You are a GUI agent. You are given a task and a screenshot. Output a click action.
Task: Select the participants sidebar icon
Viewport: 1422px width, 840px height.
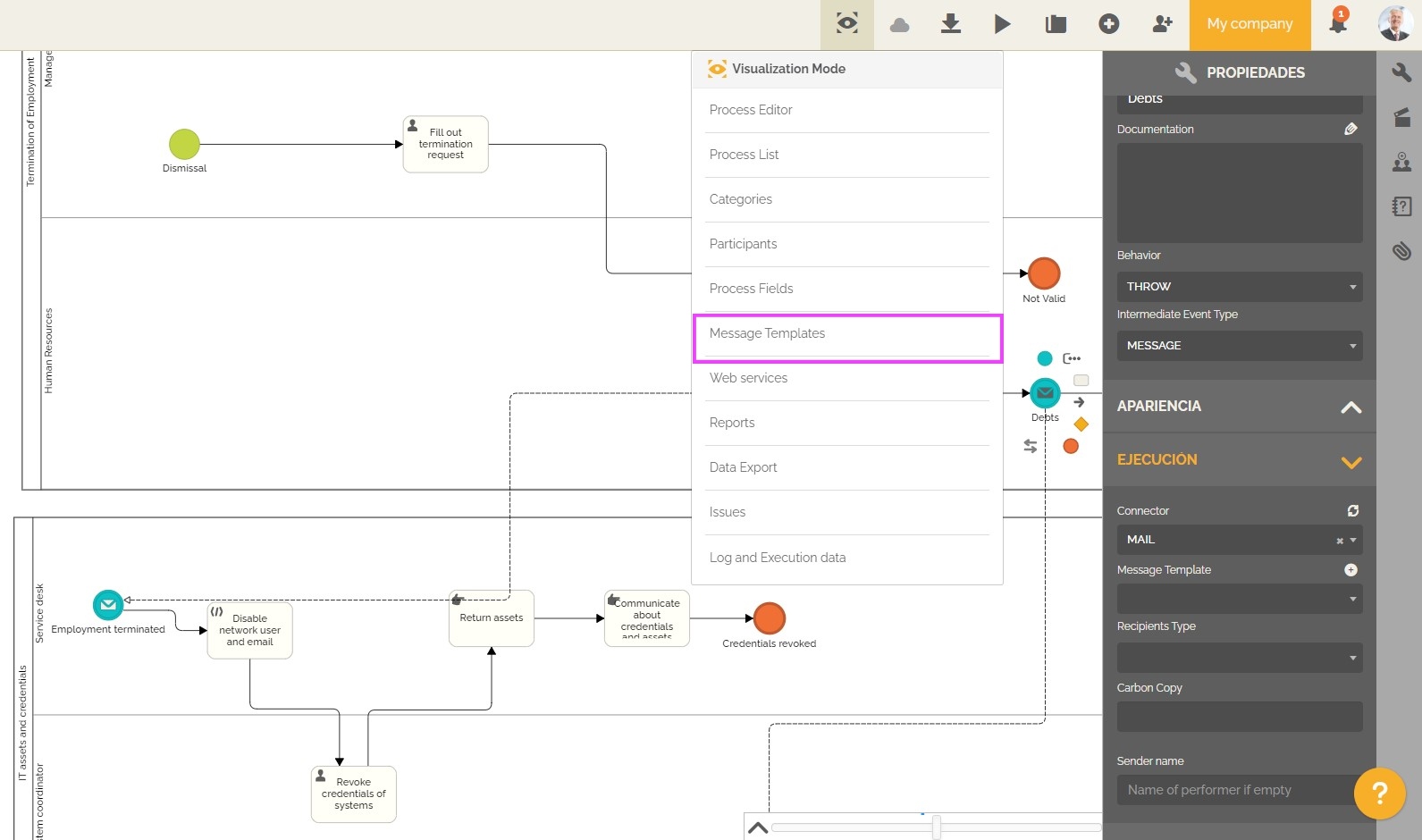click(x=1401, y=162)
